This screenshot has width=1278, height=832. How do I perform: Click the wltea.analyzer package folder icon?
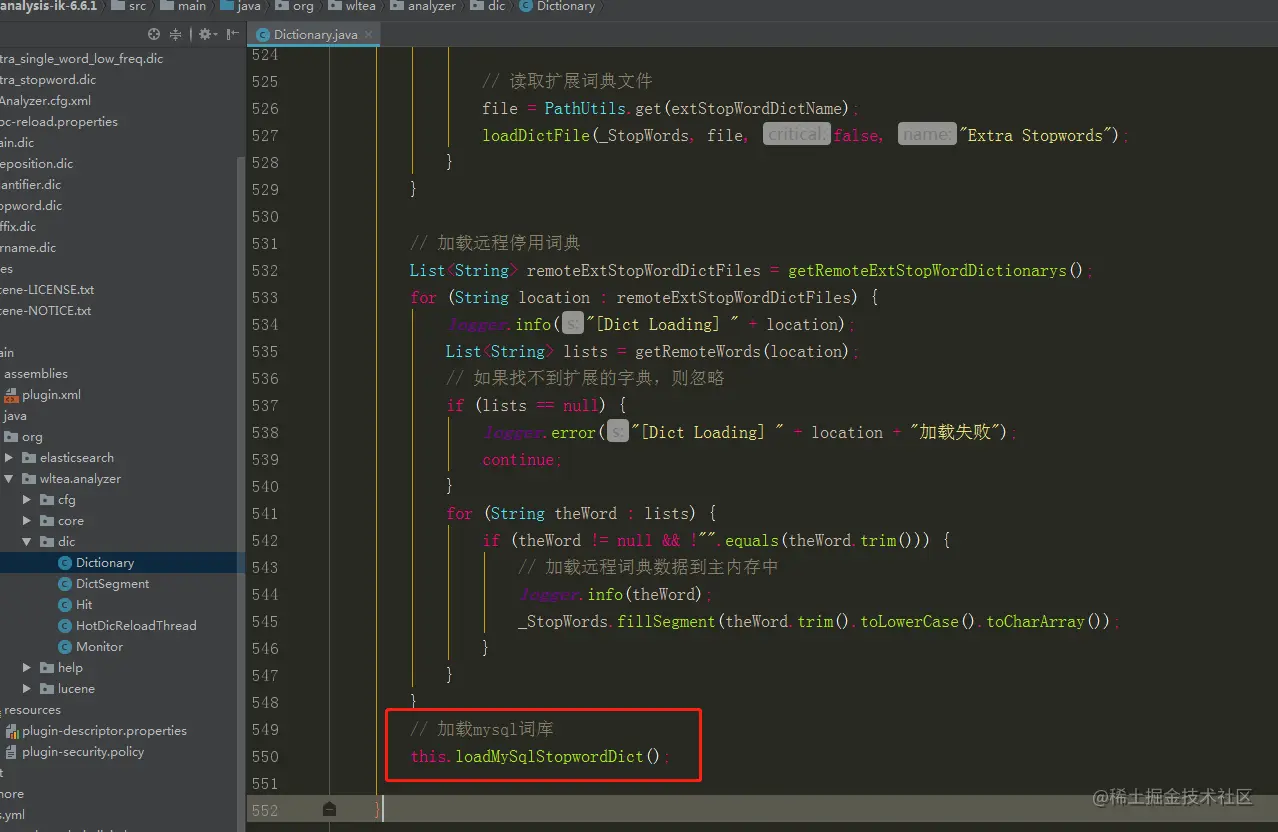29,479
